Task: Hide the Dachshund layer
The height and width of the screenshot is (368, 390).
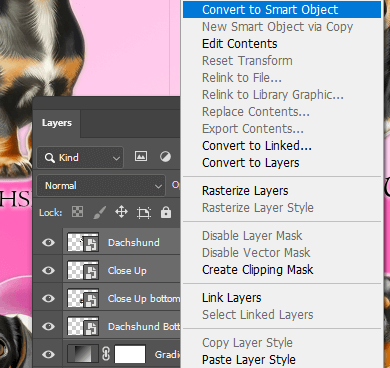Action: coord(48,242)
